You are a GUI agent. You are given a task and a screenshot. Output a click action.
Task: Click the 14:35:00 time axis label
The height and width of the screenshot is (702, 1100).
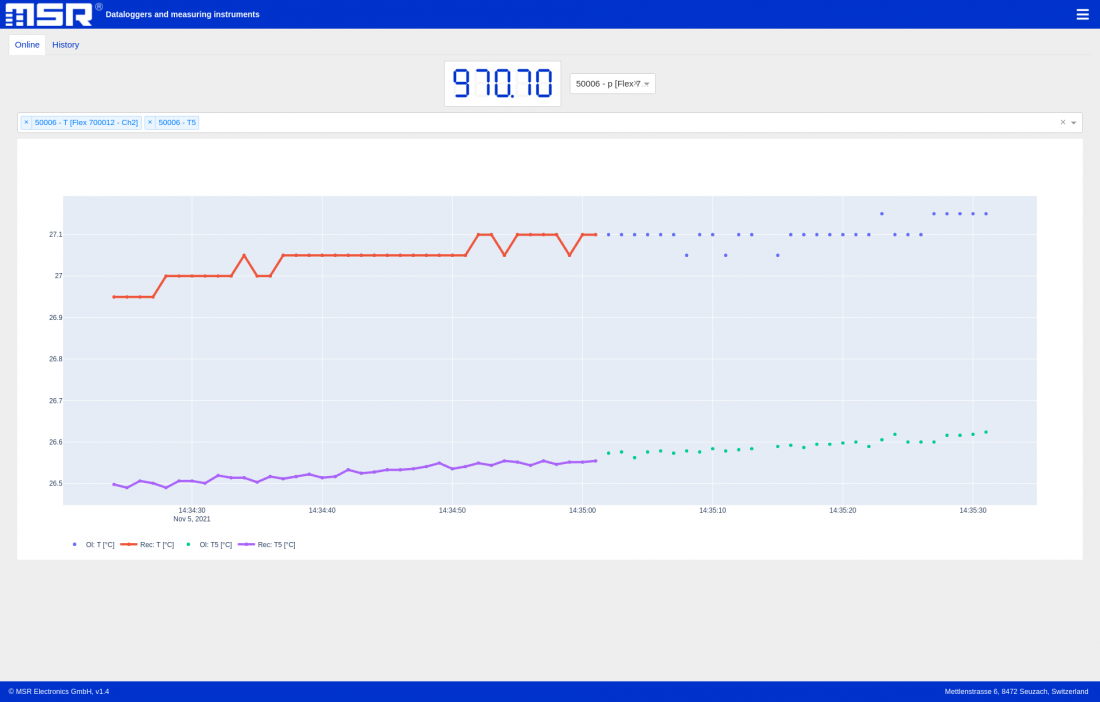582,510
